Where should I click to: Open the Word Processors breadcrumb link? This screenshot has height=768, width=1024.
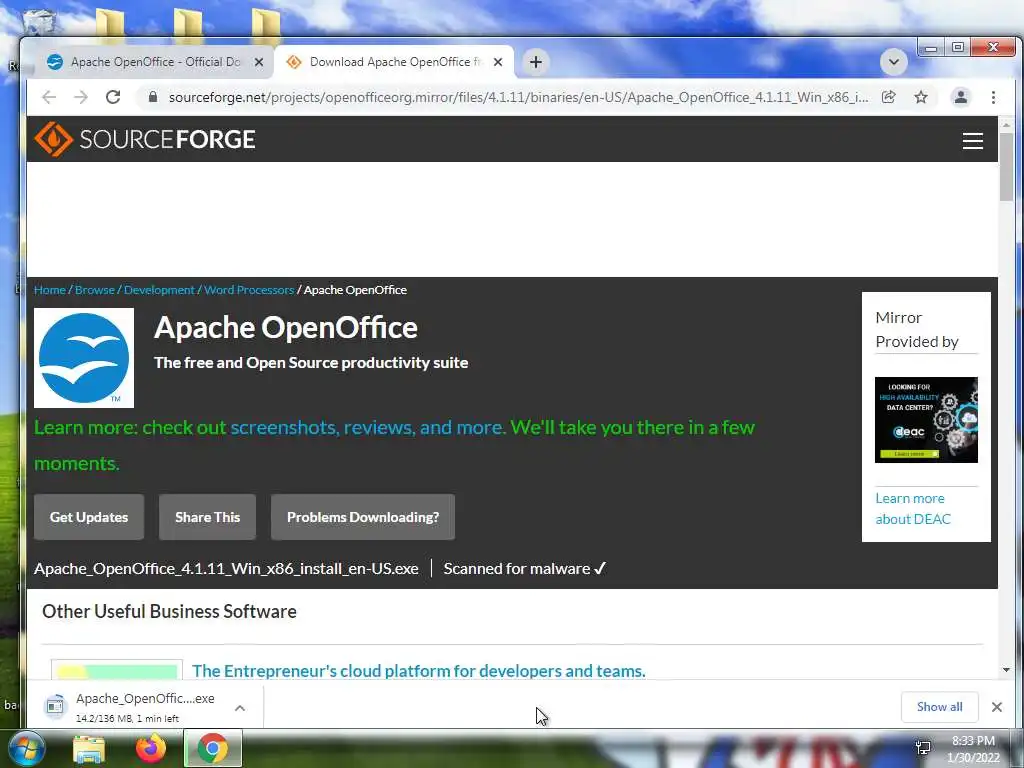[249, 290]
